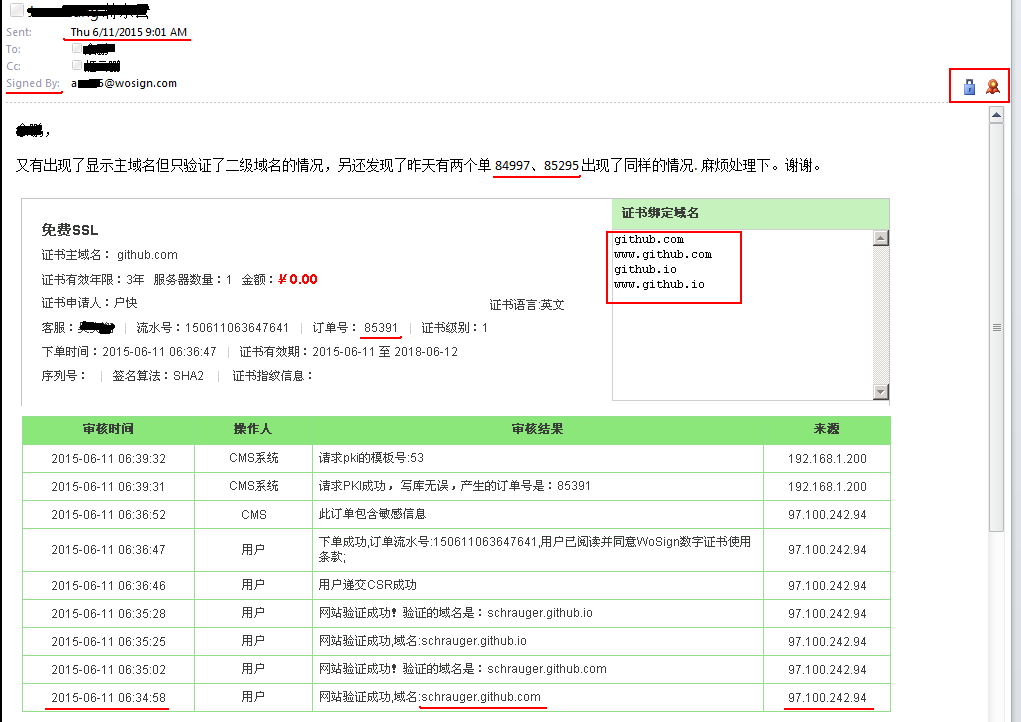Image resolution: width=1021 pixels, height=722 pixels.
Task: Click the 2015-06-11 06:39:32 timestamp cell
Action: tap(108, 458)
